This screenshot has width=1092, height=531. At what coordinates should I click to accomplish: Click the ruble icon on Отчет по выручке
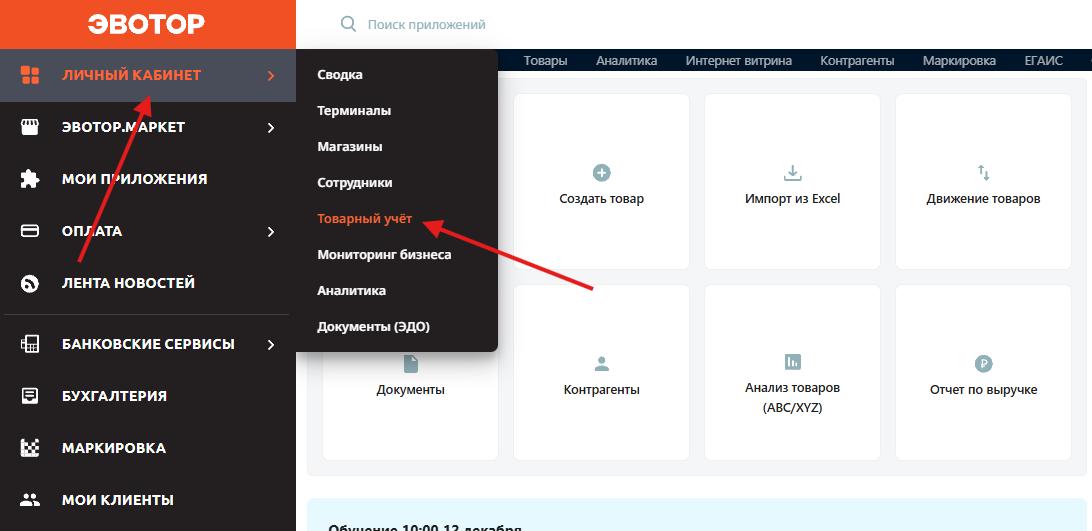[983, 363]
